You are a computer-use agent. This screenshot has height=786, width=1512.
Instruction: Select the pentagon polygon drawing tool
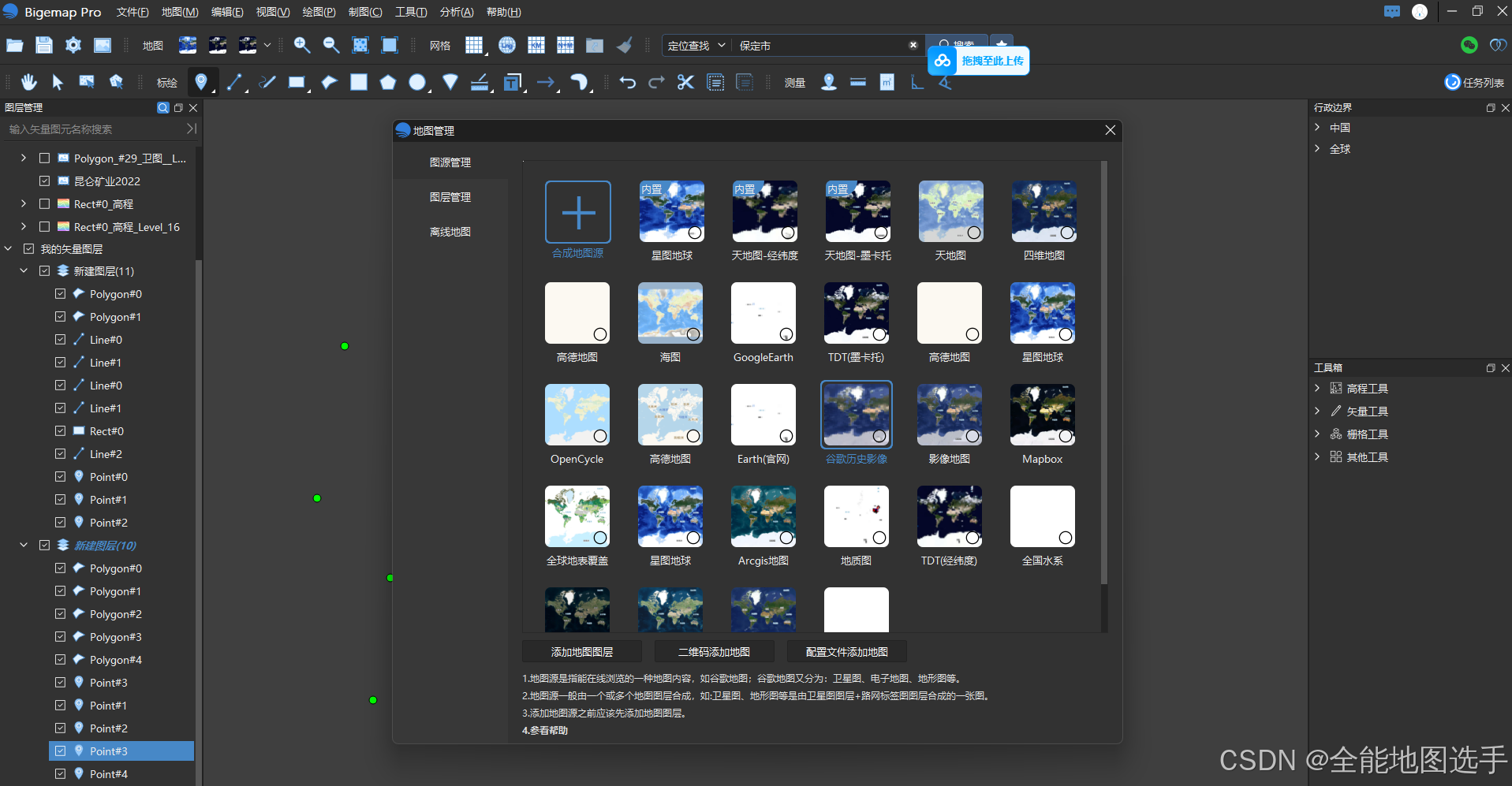pos(388,82)
